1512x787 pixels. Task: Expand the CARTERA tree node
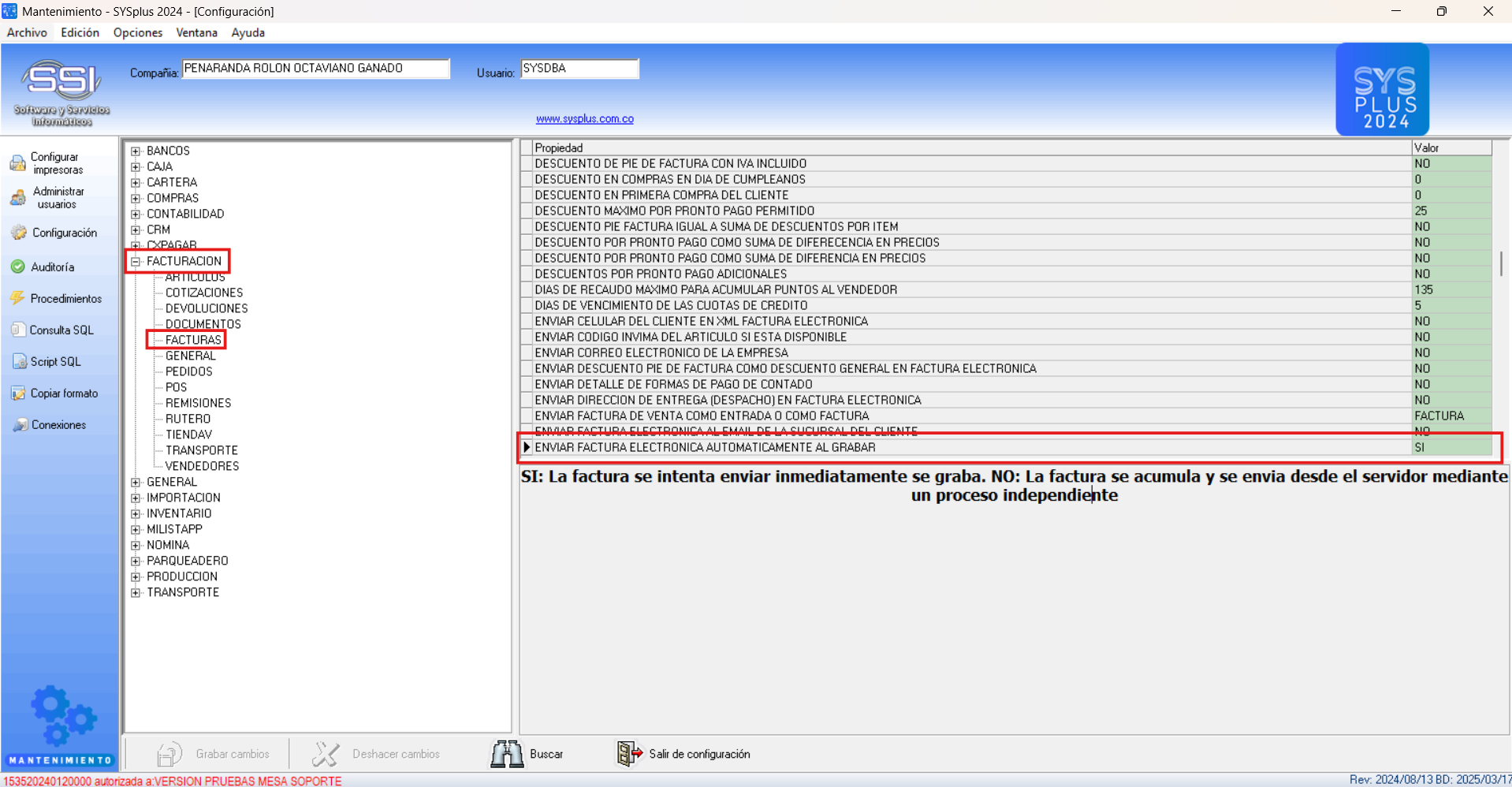(x=136, y=182)
